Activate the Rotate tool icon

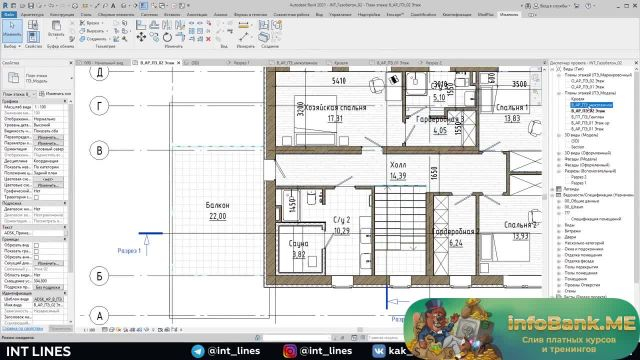click(167, 37)
